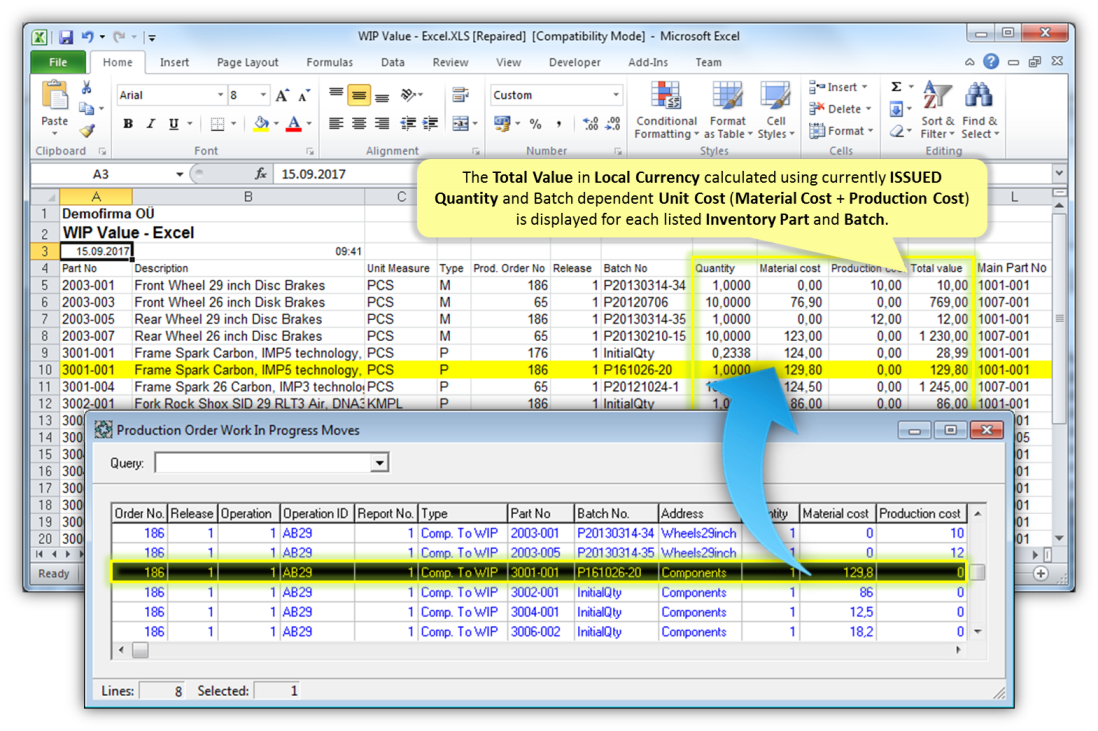This screenshot has width=1098, height=731.
Task: Apply the accounting number format
Action: (502, 124)
